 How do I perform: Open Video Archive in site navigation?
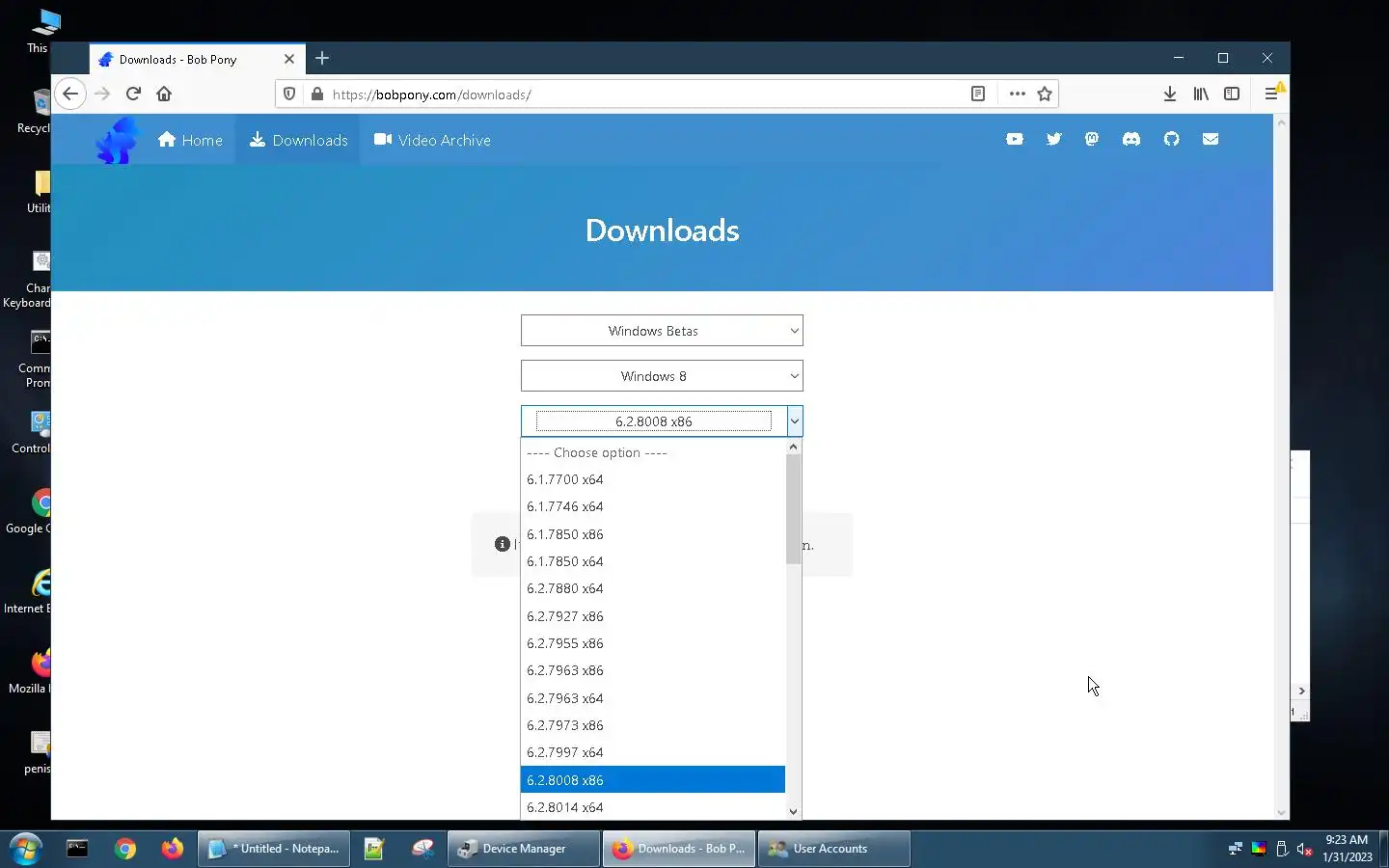[x=432, y=140]
